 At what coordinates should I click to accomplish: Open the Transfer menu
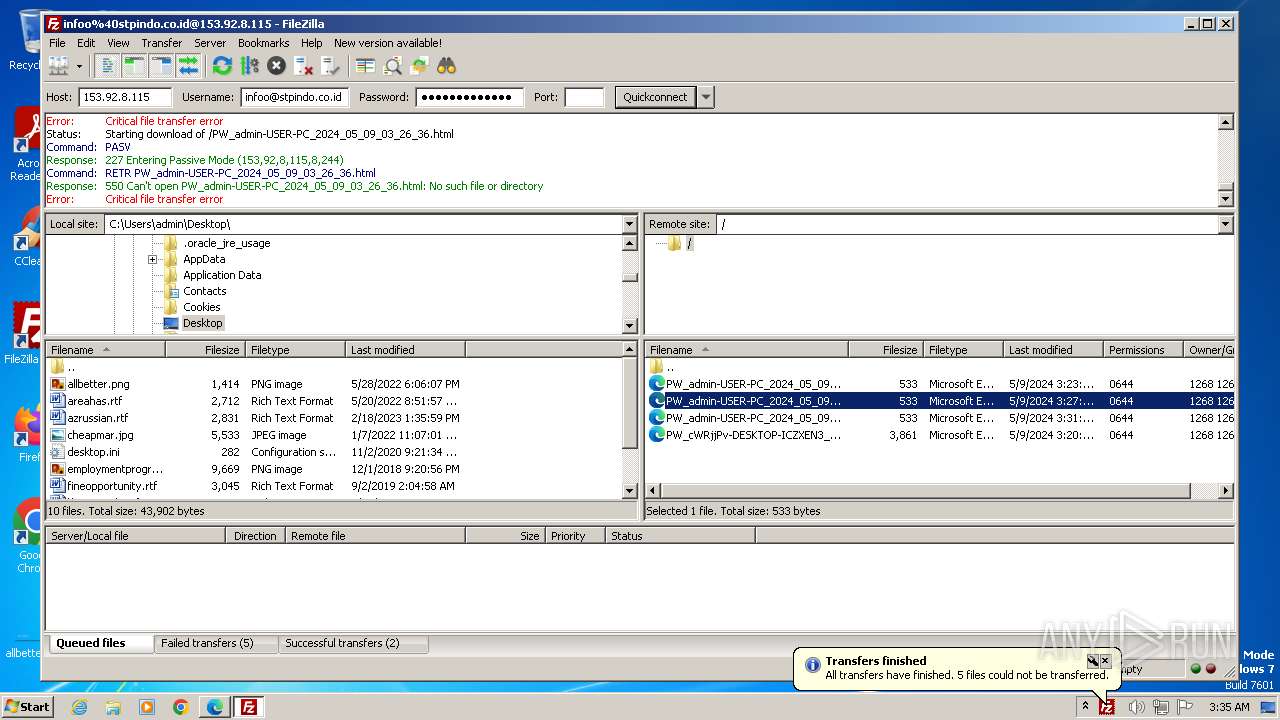coord(161,43)
